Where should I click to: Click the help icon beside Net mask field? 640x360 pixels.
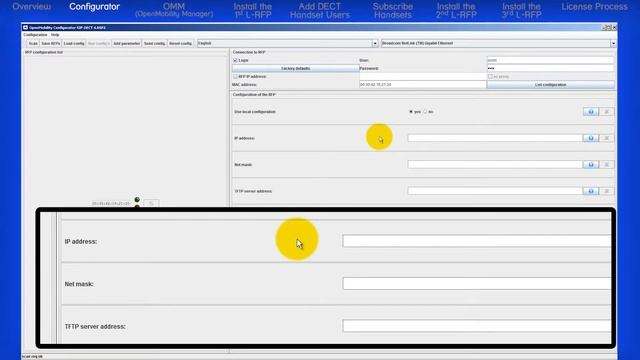point(591,164)
